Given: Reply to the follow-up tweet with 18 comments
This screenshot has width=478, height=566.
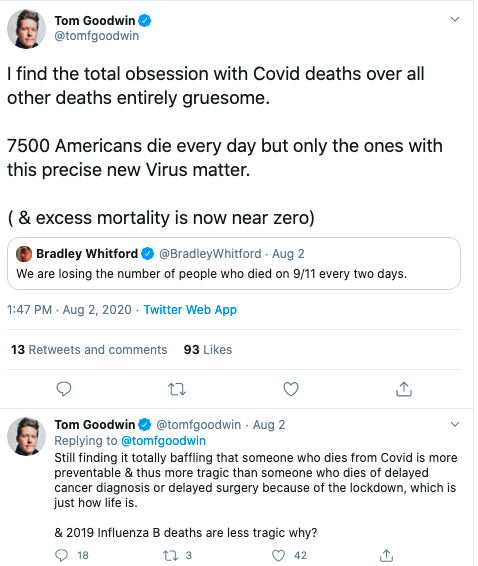Looking at the screenshot, I should click(x=61, y=555).
